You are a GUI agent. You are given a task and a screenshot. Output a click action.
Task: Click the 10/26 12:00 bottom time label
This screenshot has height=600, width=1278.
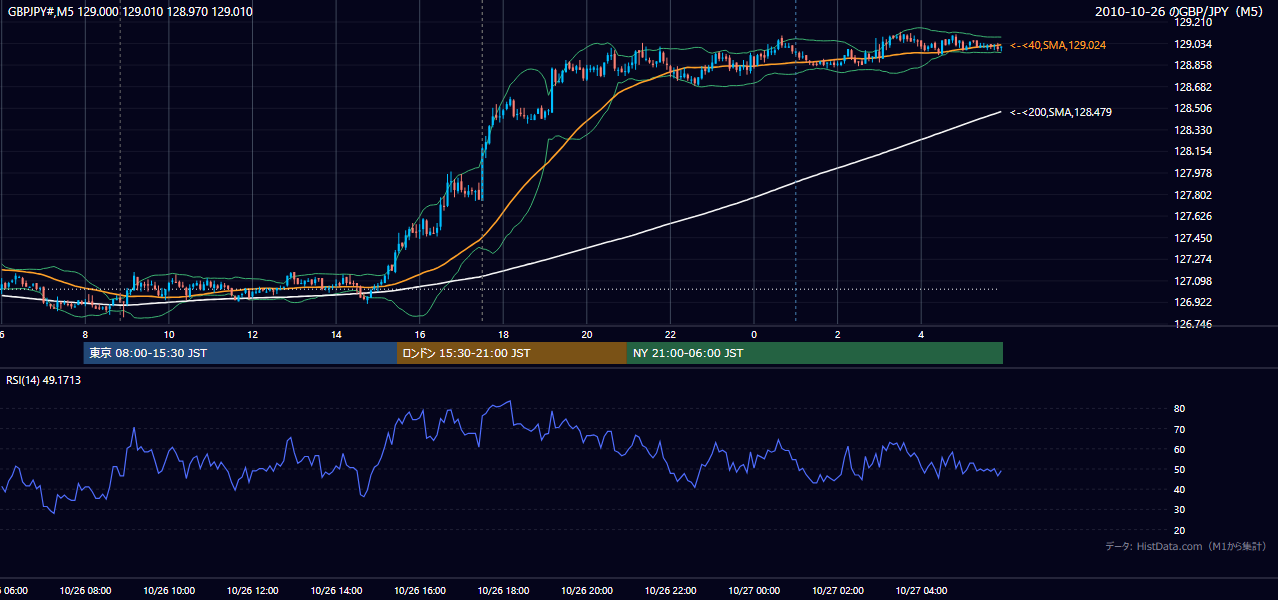click(252, 591)
